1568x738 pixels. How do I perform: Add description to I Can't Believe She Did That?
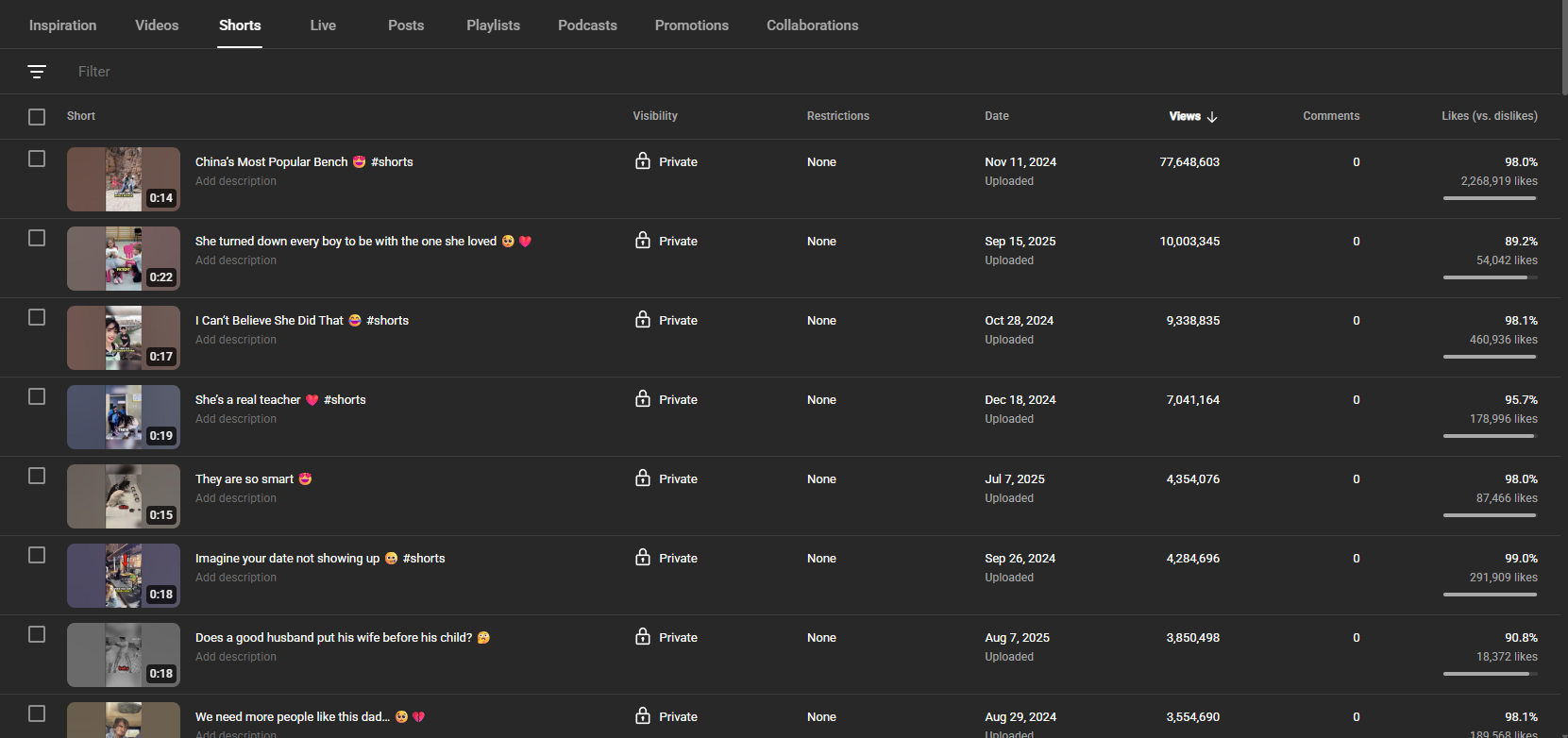[x=236, y=340]
